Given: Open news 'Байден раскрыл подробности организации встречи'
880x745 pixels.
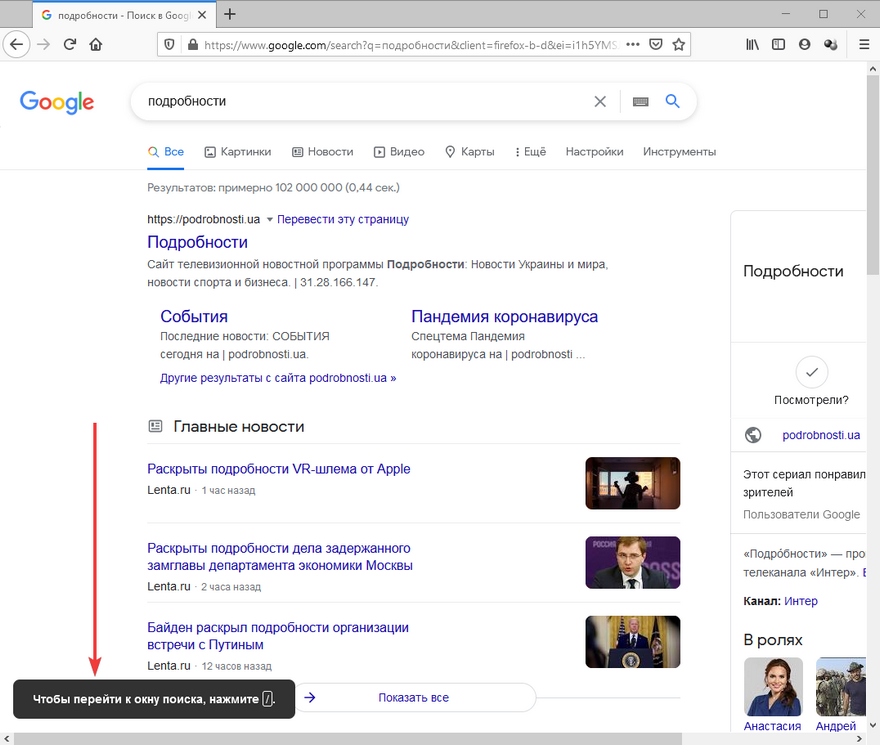Looking at the screenshot, I should click(x=278, y=636).
